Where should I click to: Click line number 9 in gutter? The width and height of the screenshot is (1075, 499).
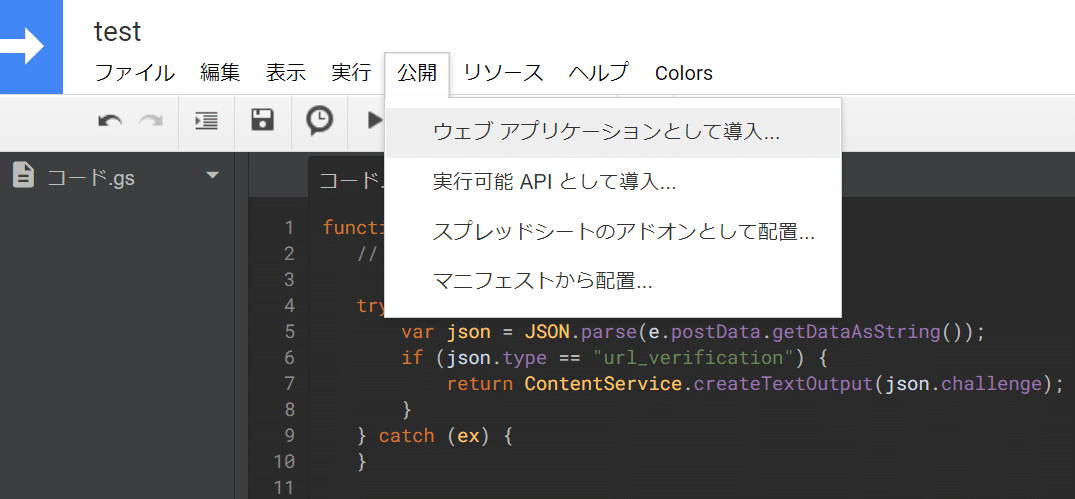[289, 436]
